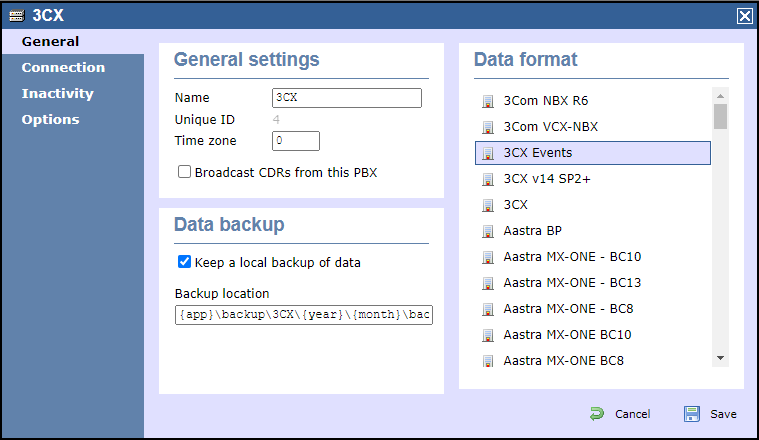This screenshot has width=759, height=440.
Task: Click the icon beside 3CX Events
Action: coord(488,153)
